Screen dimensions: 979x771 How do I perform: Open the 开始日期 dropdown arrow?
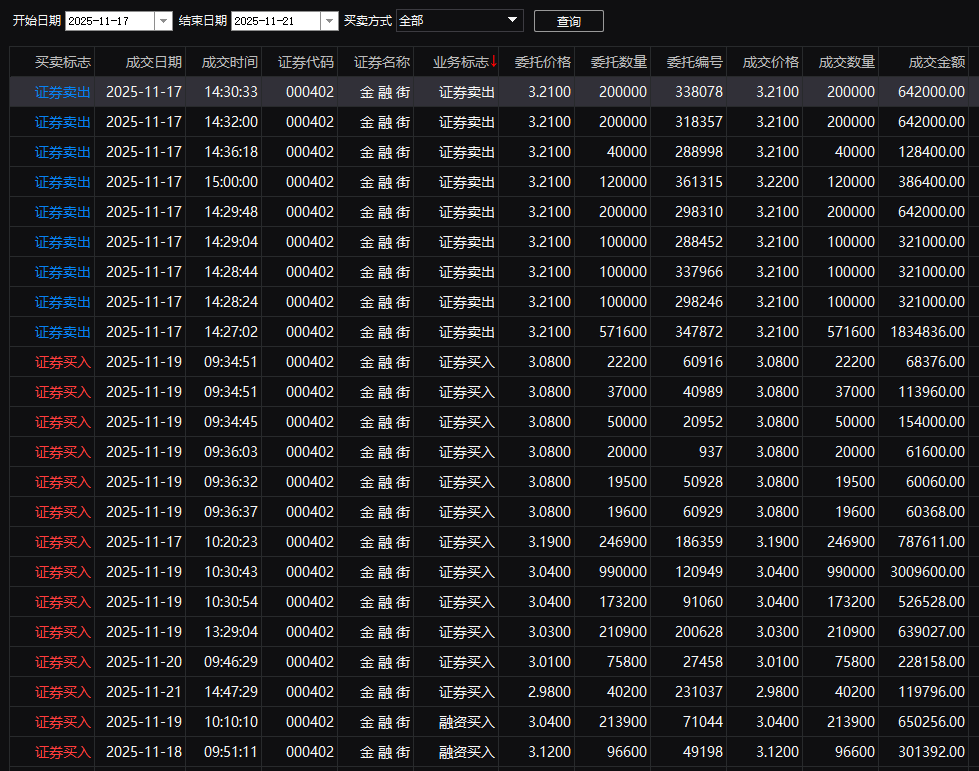(163, 21)
